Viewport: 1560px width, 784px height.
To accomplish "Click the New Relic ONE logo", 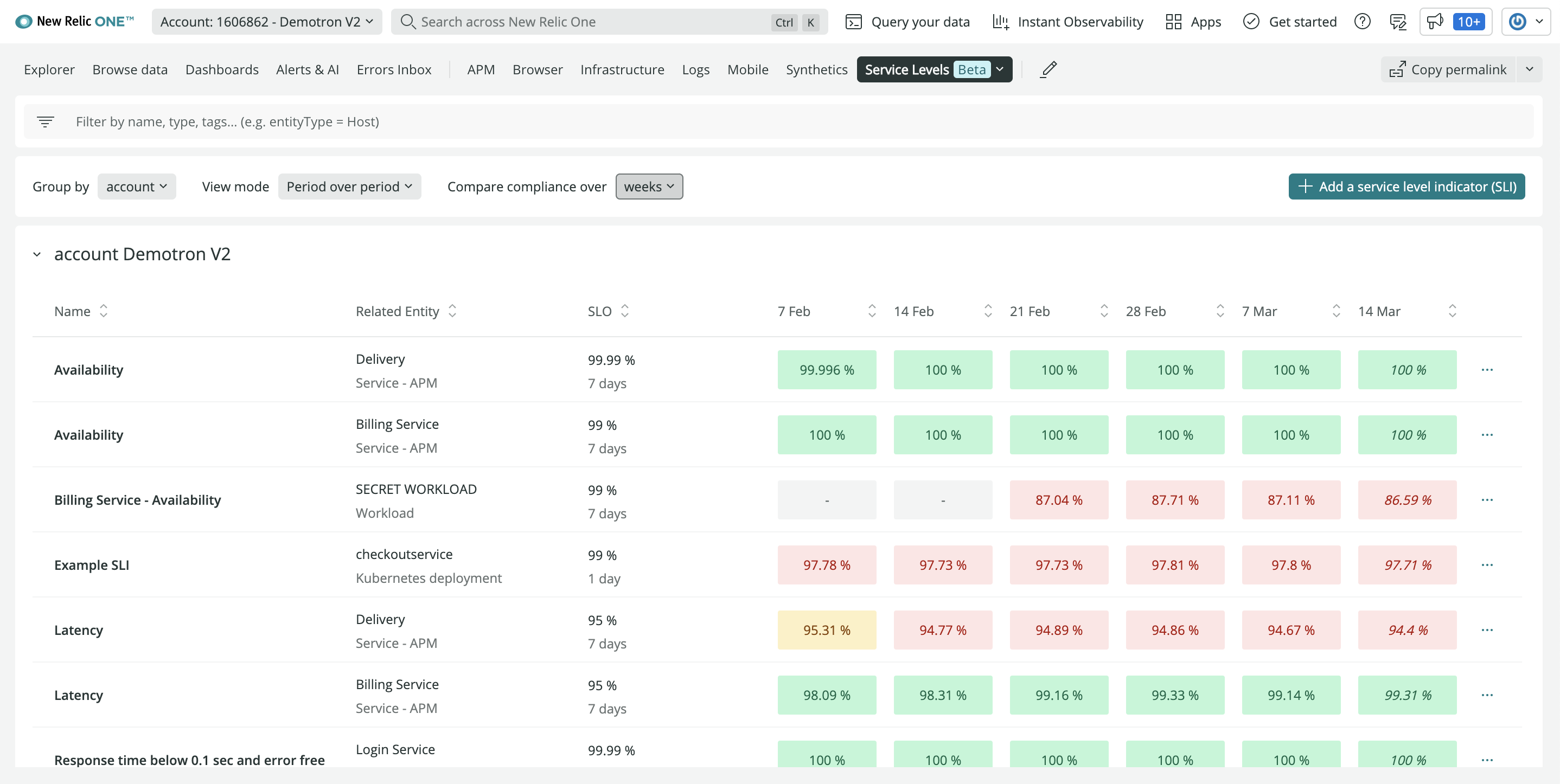I will [74, 22].
